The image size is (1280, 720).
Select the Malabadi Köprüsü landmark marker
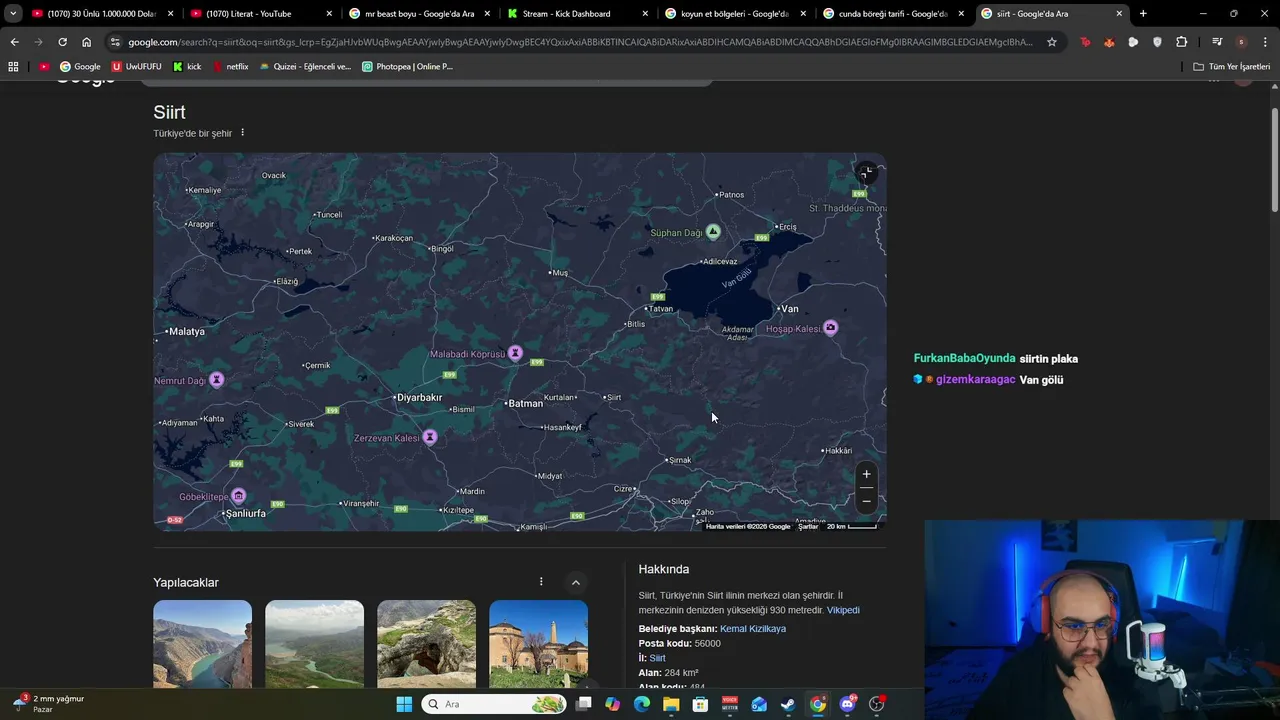pos(515,353)
